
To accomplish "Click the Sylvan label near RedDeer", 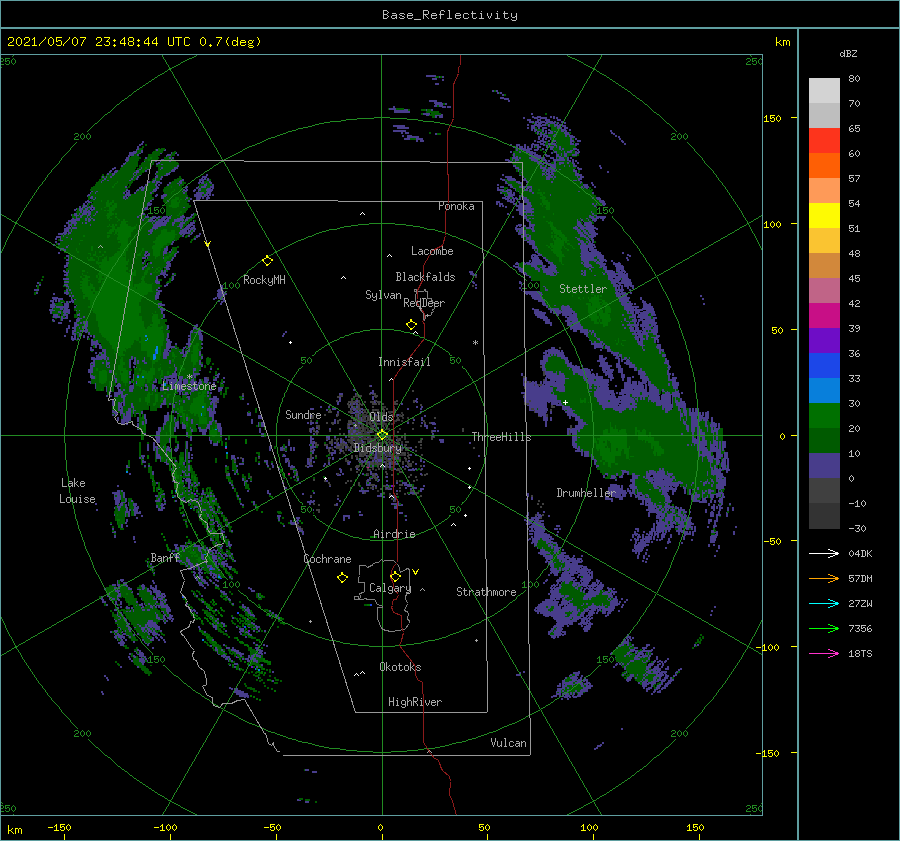I will [383, 295].
